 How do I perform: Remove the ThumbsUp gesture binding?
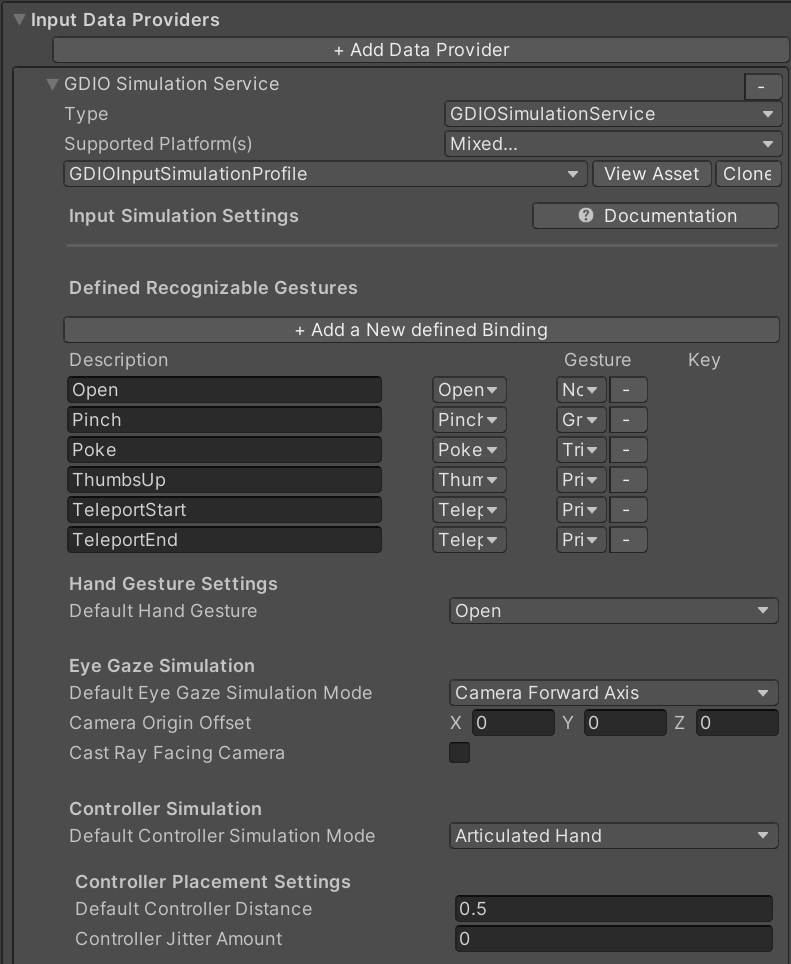[628, 480]
